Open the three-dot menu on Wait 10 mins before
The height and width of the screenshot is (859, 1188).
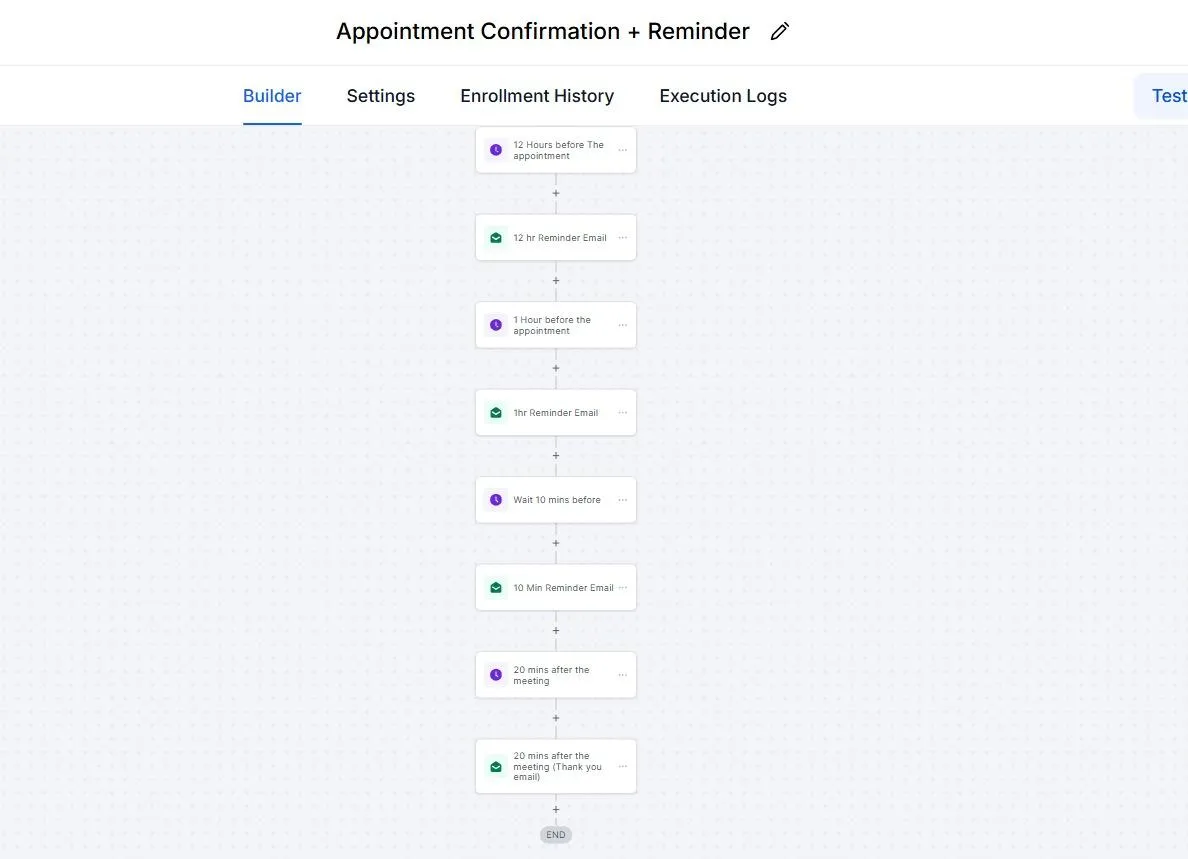(623, 500)
